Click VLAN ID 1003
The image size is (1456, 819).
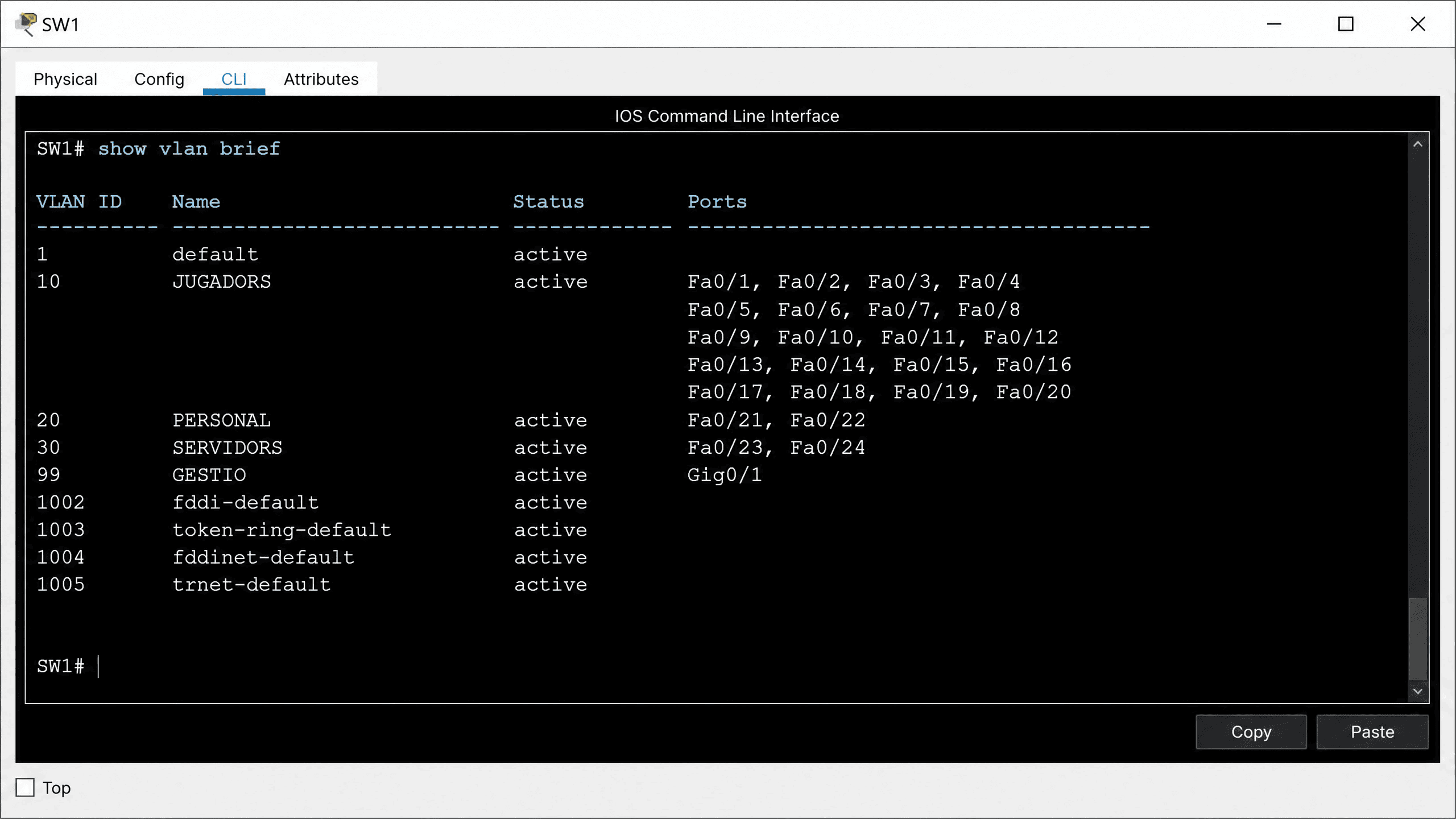pos(61,530)
